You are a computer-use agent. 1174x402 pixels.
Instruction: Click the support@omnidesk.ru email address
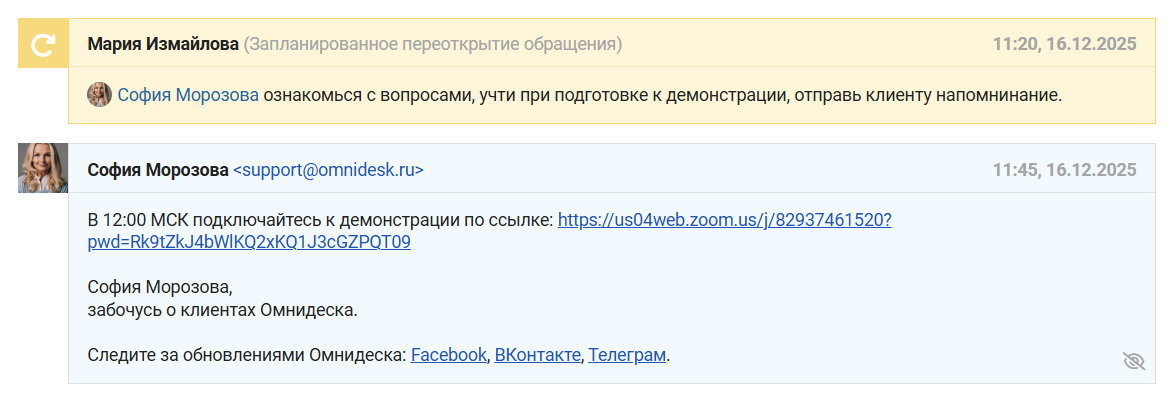pos(328,170)
